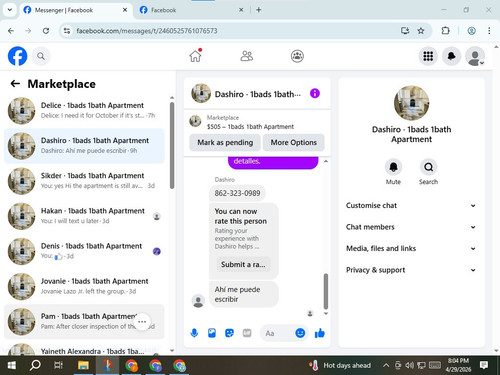Send a thumbs-up like
Viewport: 500px width, 375px height.
click(x=319, y=333)
